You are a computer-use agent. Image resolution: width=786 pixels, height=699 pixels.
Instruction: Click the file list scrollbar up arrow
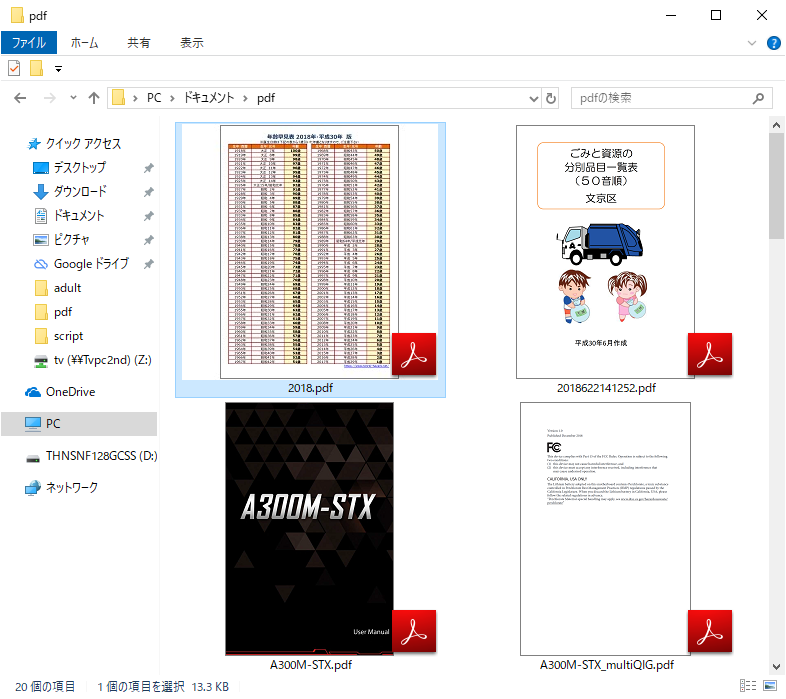(776, 125)
